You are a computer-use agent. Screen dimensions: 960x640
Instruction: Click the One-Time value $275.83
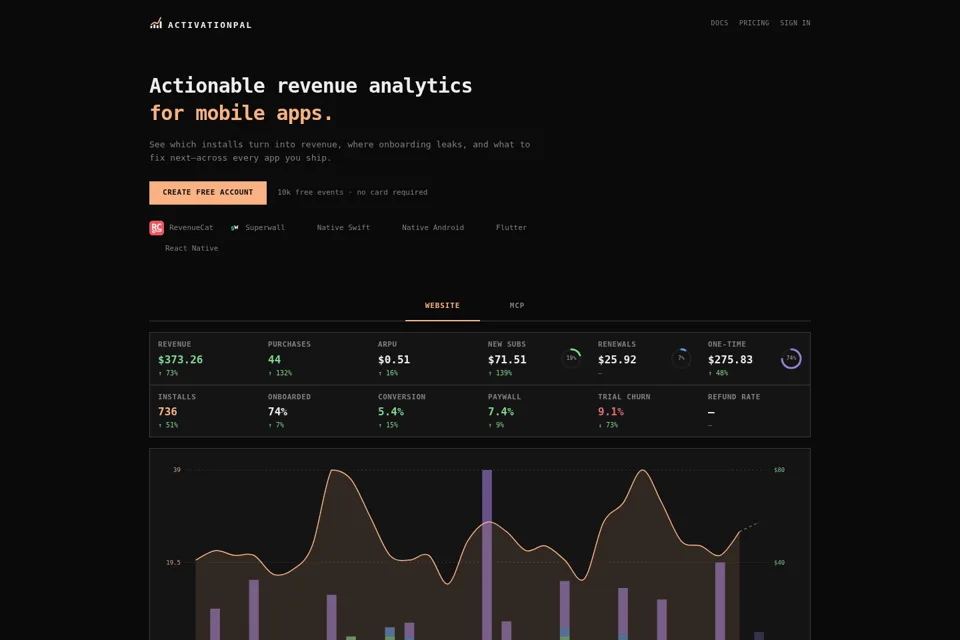tap(730, 360)
